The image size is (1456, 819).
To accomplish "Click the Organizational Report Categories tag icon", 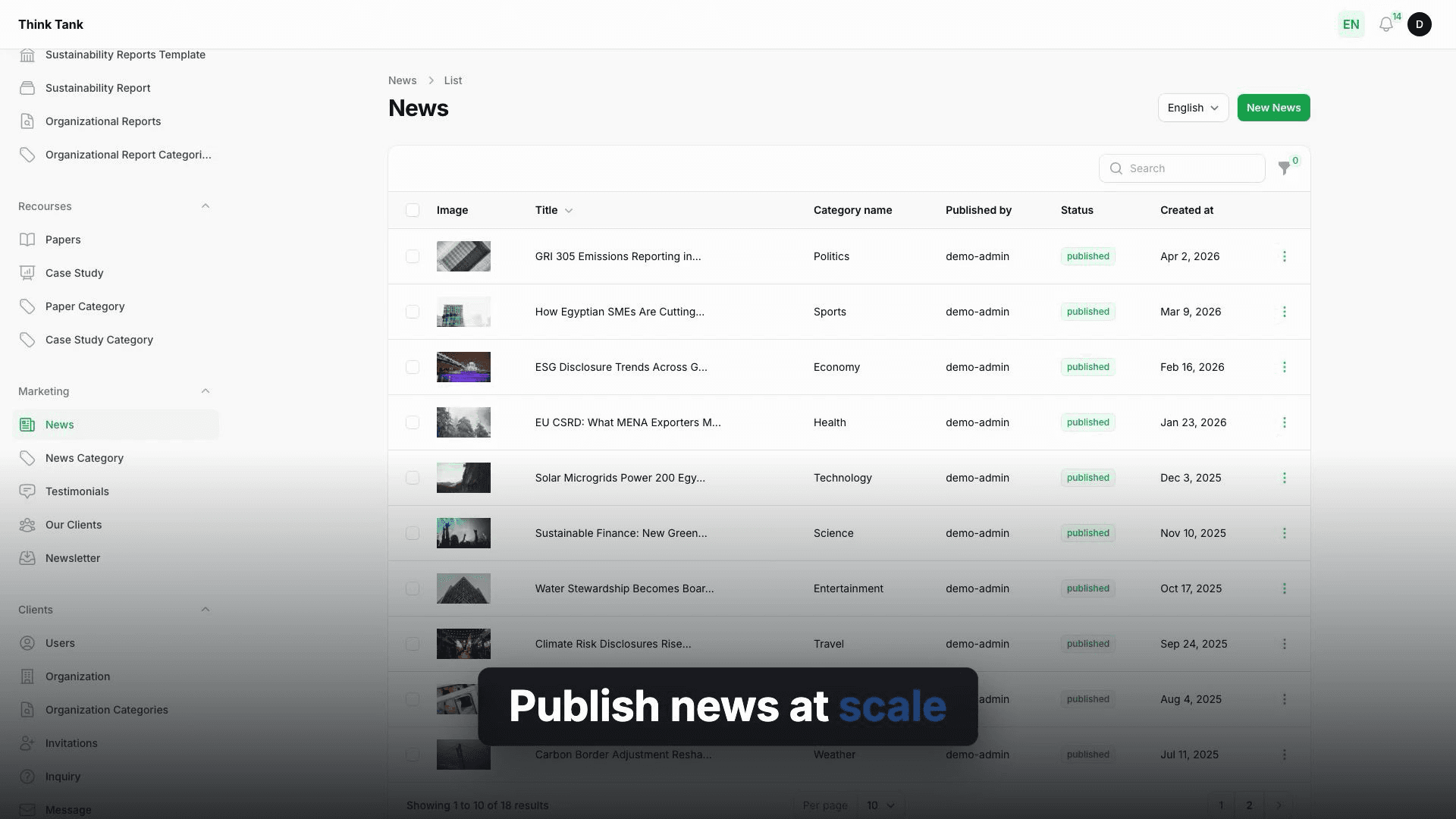I will click(x=27, y=155).
